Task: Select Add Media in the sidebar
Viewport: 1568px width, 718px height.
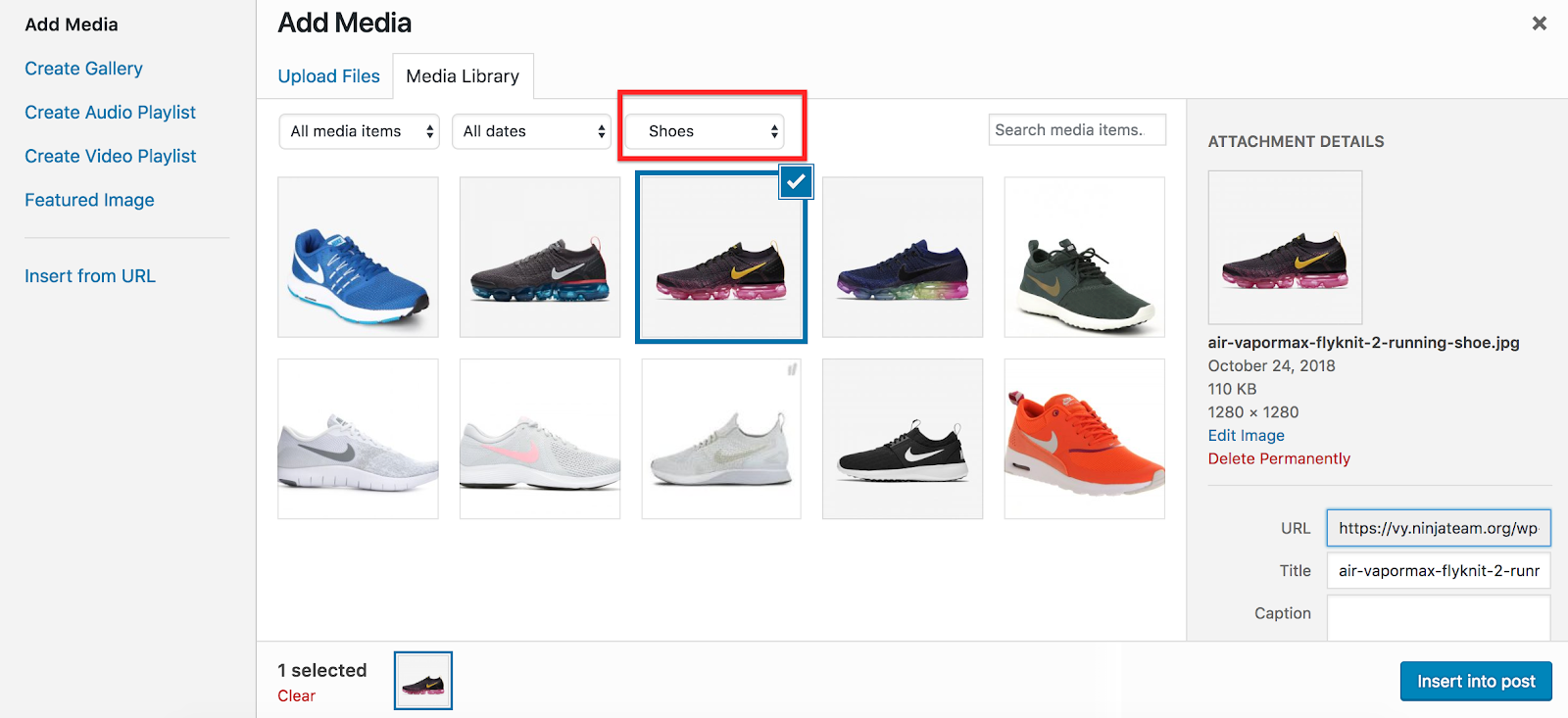Action: (72, 24)
